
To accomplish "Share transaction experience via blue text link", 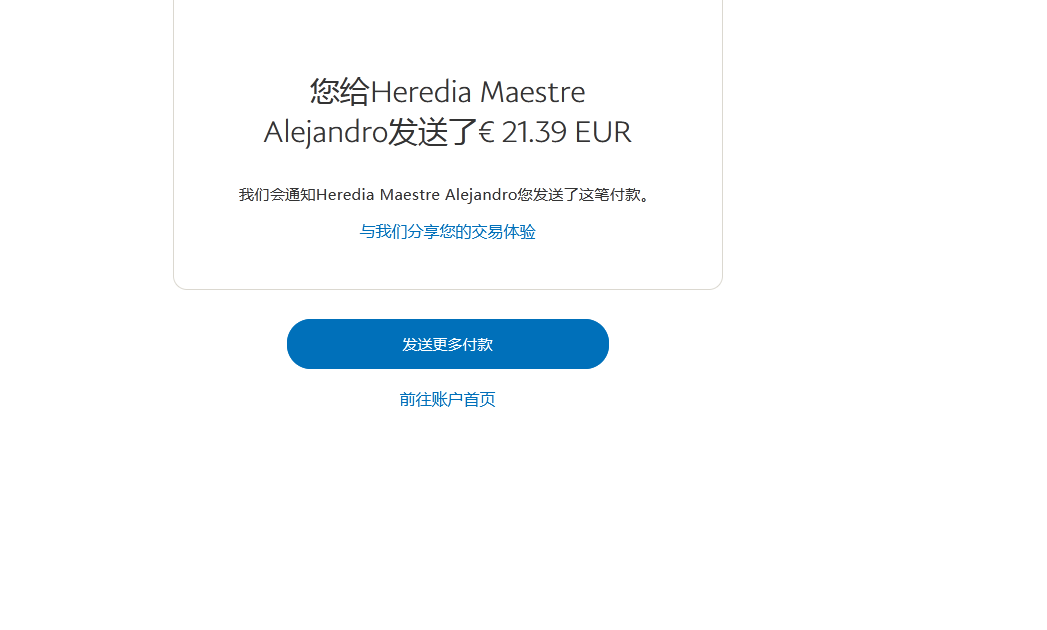I will pyautogui.click(x=447, y=232).
